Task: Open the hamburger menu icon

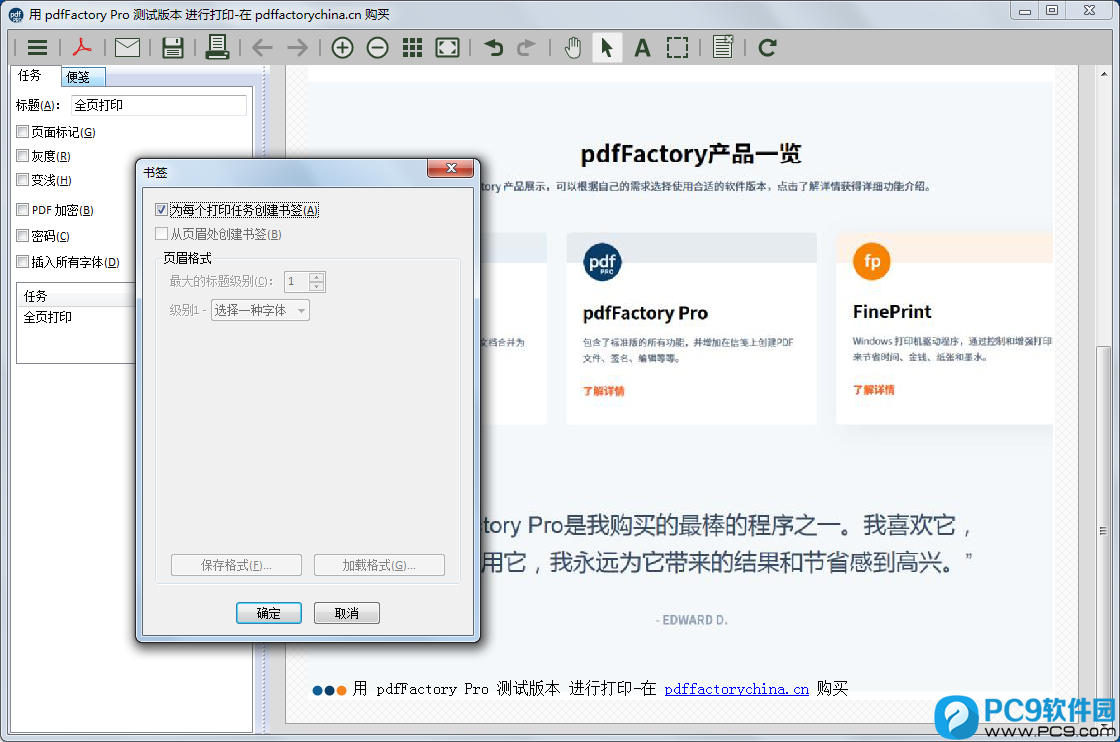Action: [37, 48]
